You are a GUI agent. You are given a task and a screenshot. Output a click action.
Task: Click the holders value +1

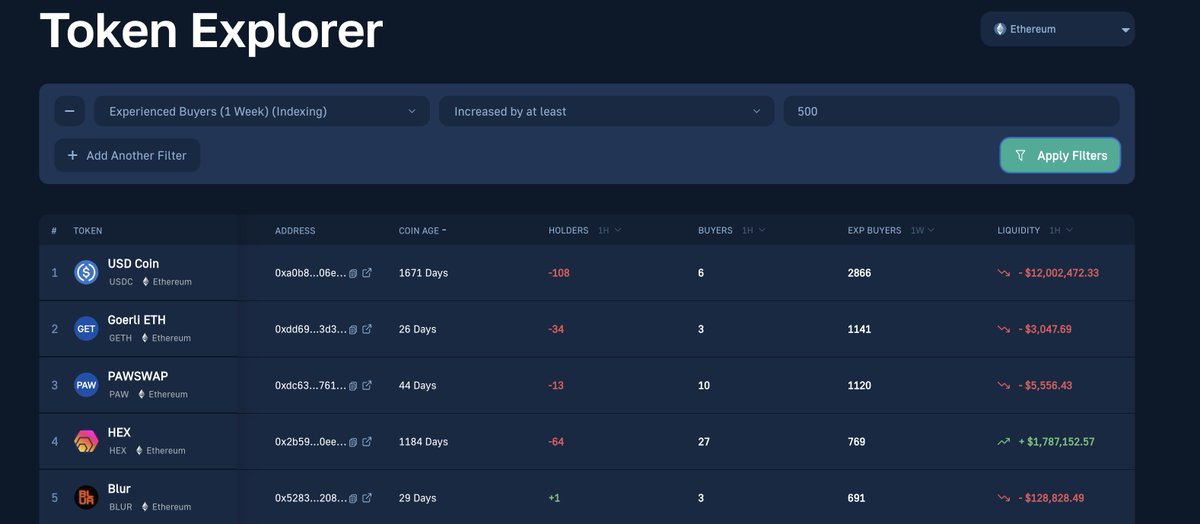click(554, 497)
